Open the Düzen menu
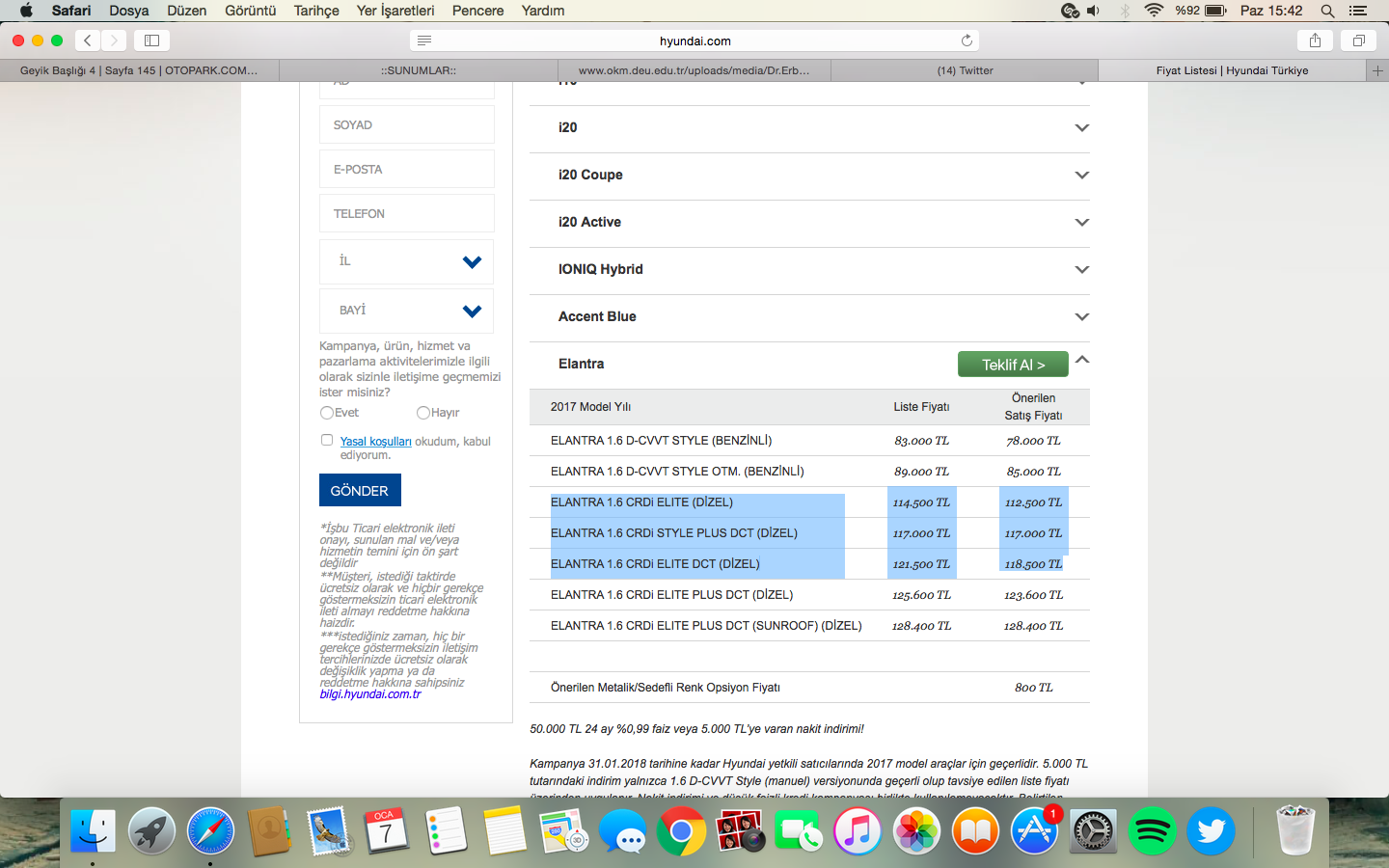Viewport: 1389px width, 868px height. click(187, 11)
